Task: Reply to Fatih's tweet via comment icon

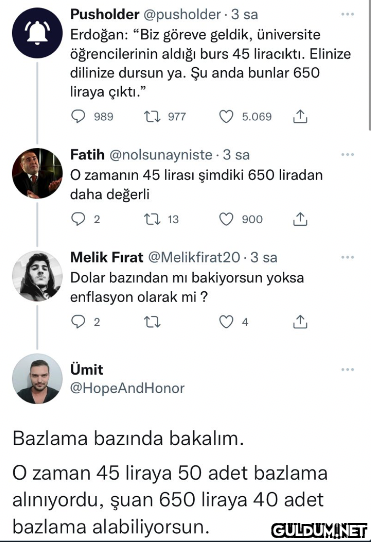Action: [x=78, y=219]
